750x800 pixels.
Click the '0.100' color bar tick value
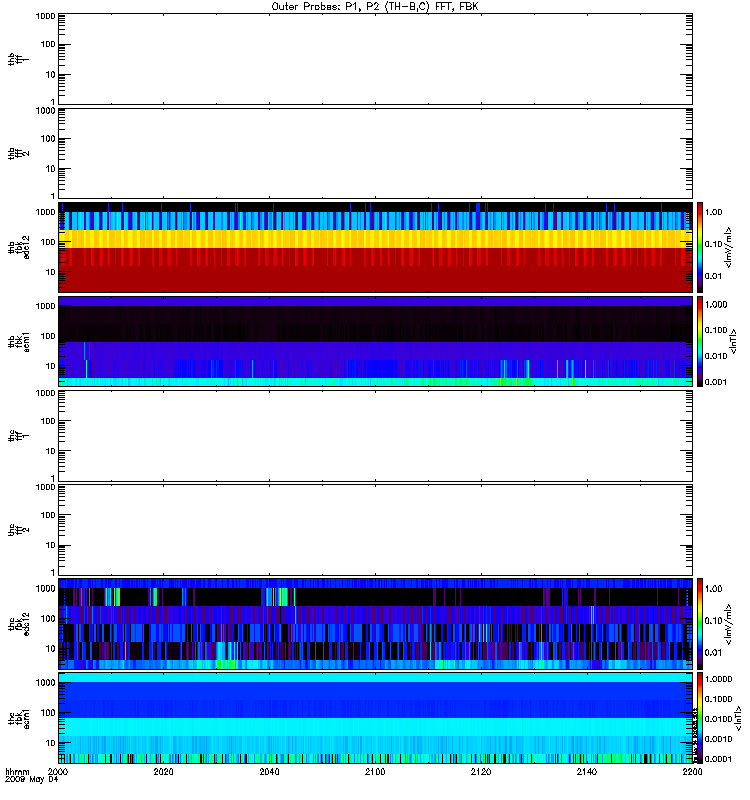(716, 330)
